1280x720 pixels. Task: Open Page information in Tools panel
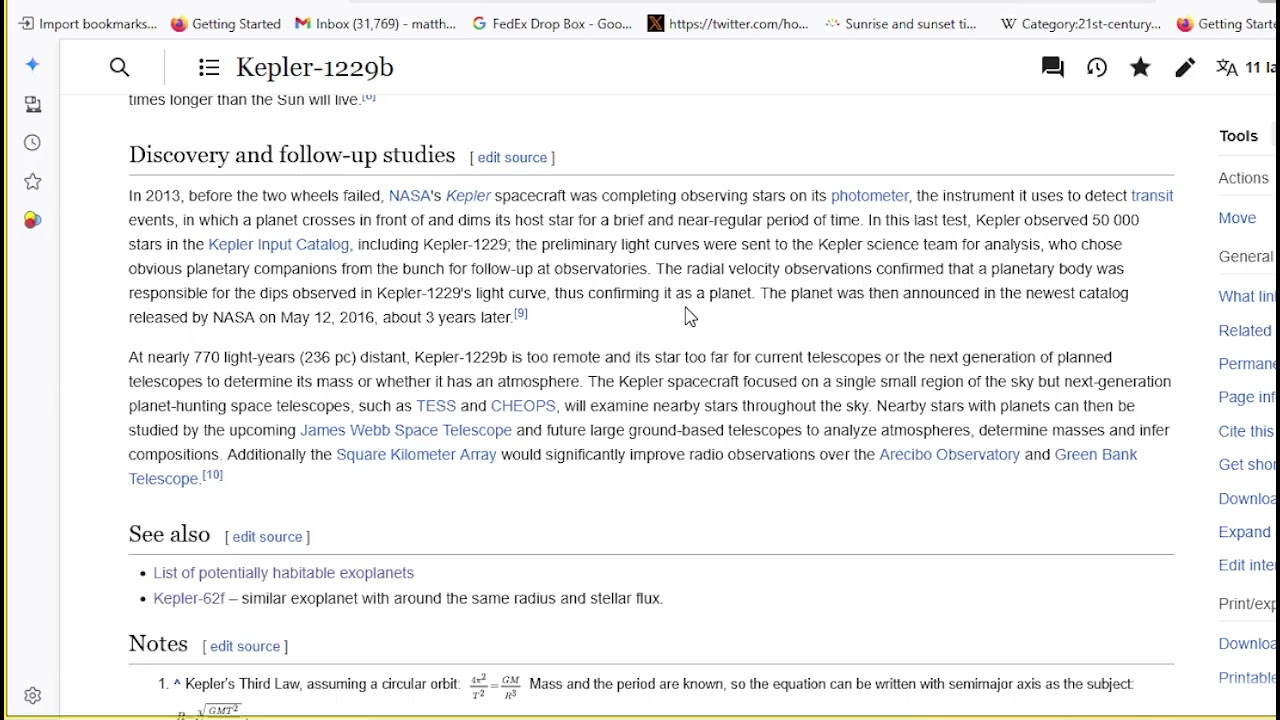click(x=1247, y=397)
